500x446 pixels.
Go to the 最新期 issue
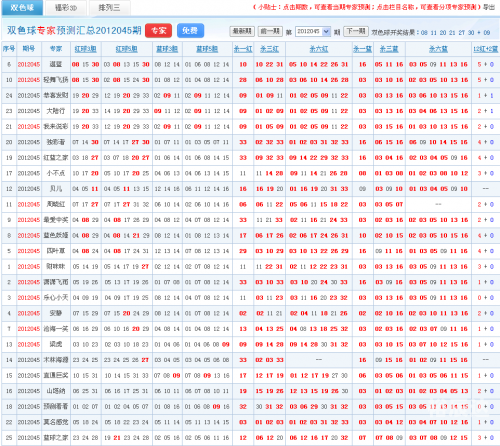point(242,31)
